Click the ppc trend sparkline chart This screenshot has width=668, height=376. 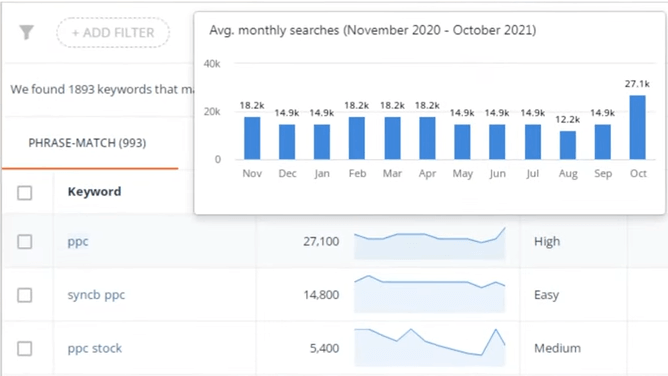pyautogui.click(x=429, y=243)
